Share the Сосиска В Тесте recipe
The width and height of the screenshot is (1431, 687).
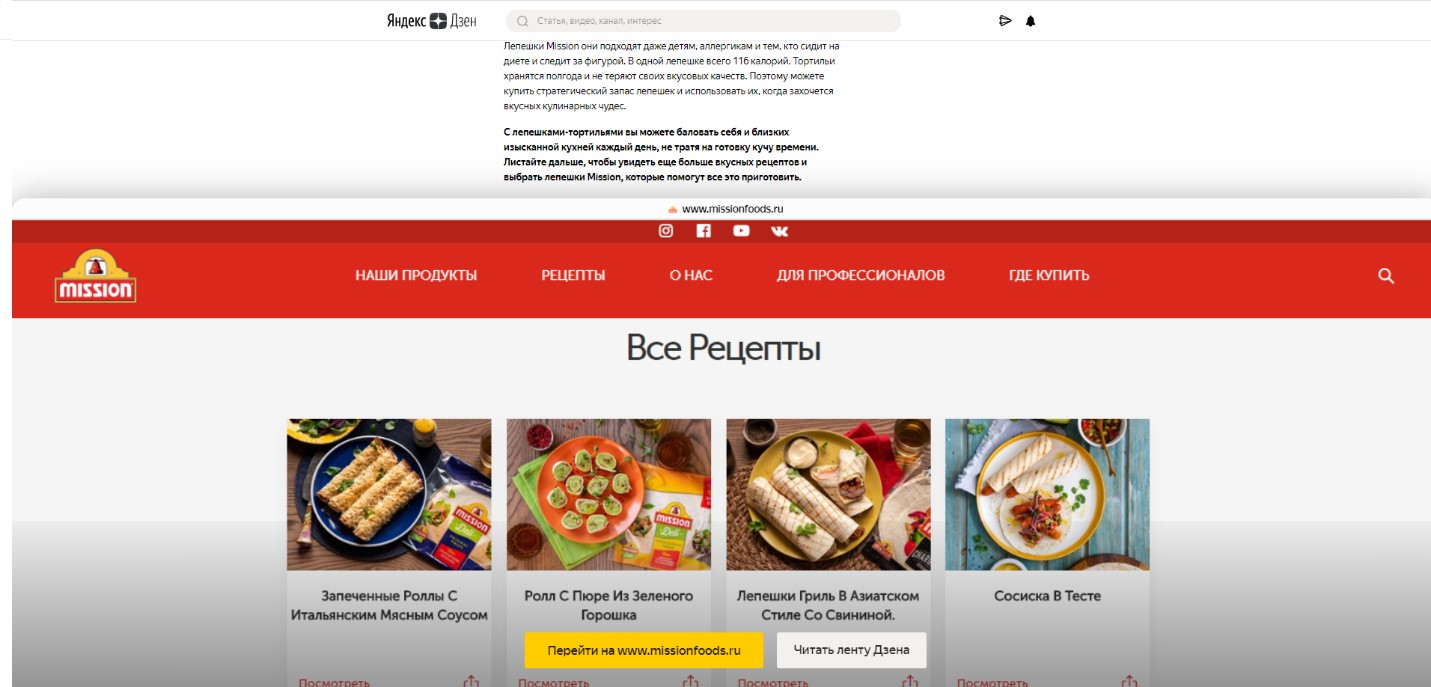click(1129, 681)
